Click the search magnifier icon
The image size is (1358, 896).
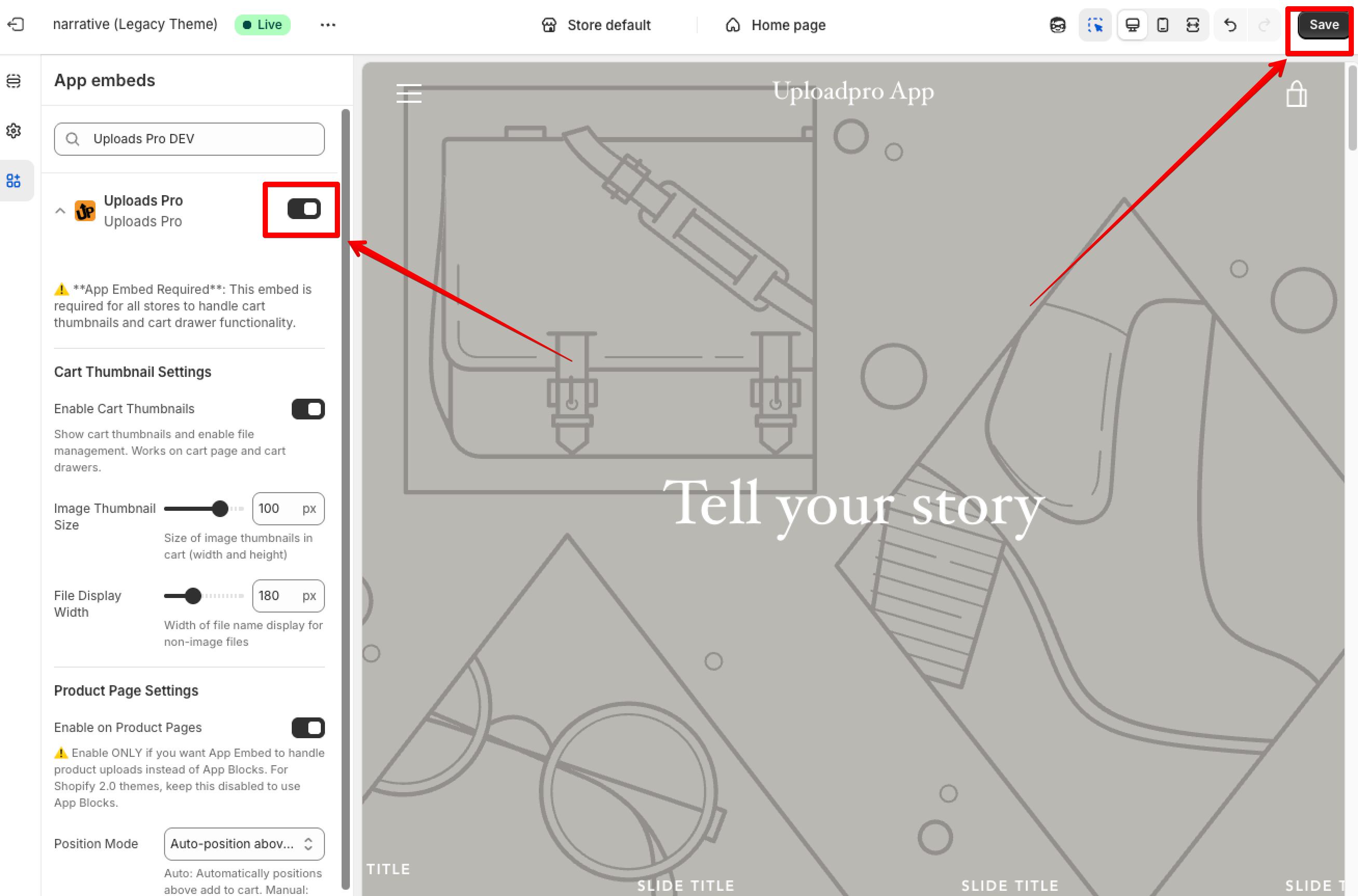tap(73, 139)
